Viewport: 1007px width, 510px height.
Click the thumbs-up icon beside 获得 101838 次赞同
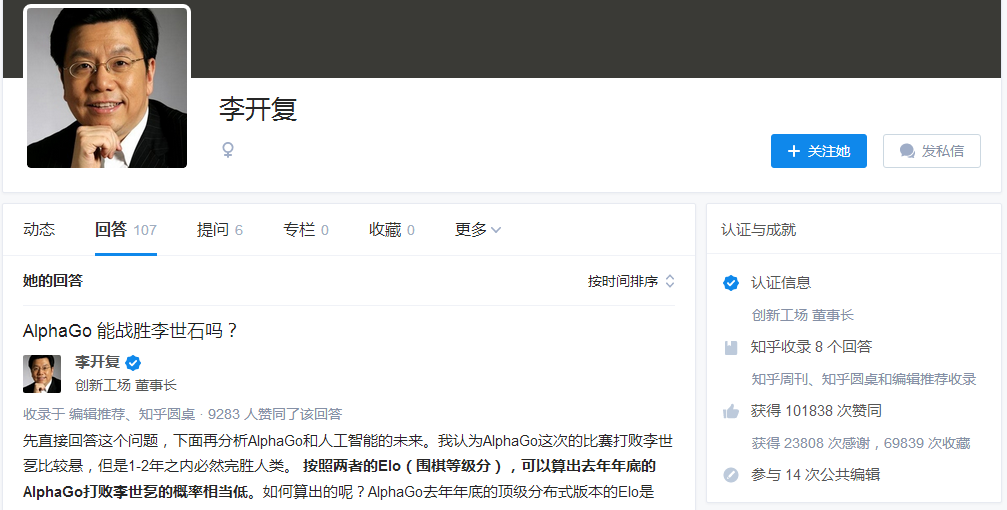(730, 411)
